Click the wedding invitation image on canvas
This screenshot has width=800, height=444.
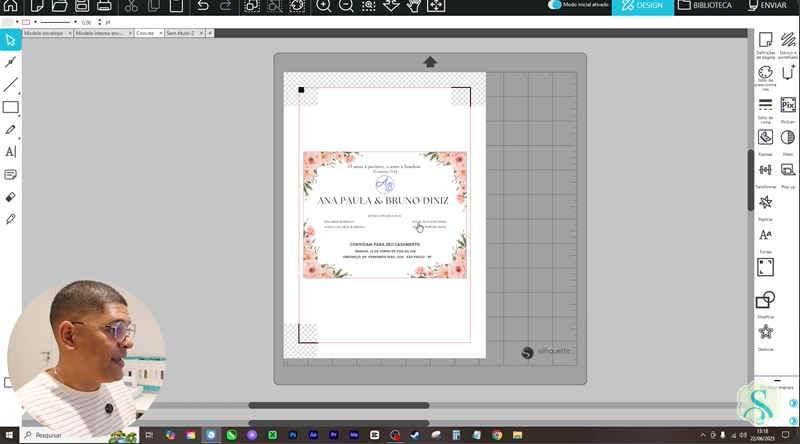(385, 215)
